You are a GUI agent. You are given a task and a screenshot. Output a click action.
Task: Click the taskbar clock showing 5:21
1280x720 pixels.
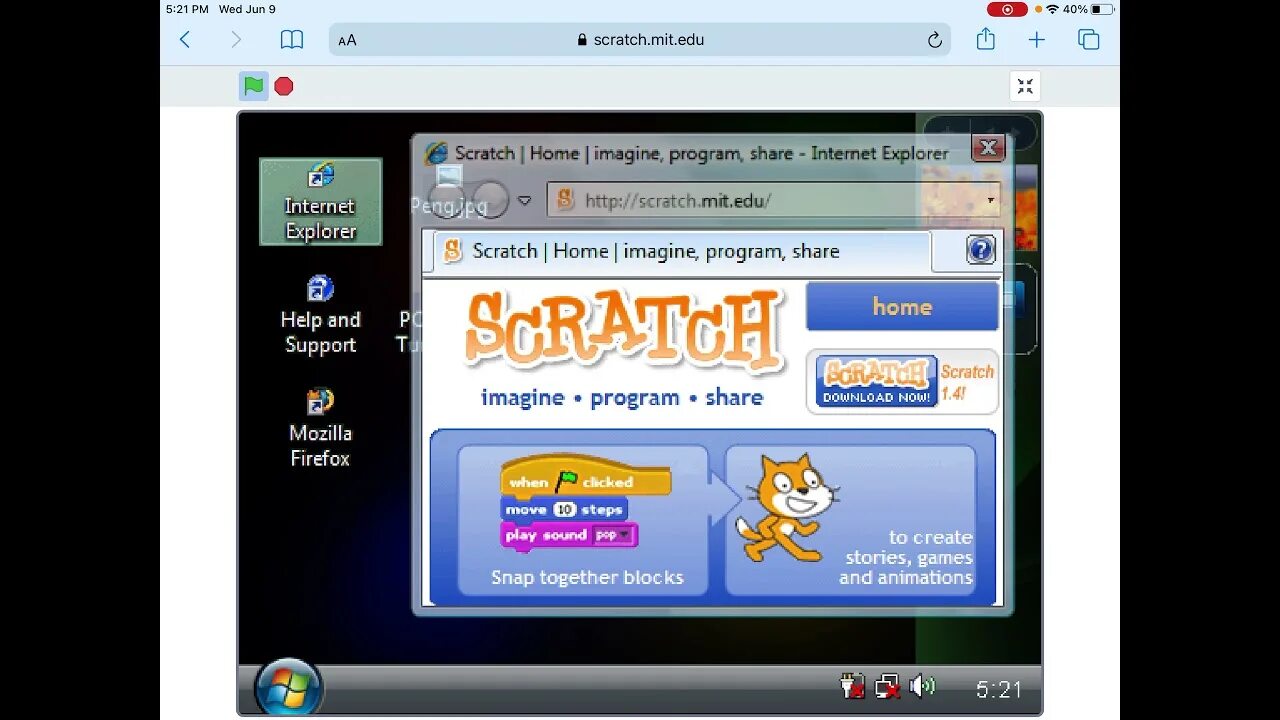point(999,689)
